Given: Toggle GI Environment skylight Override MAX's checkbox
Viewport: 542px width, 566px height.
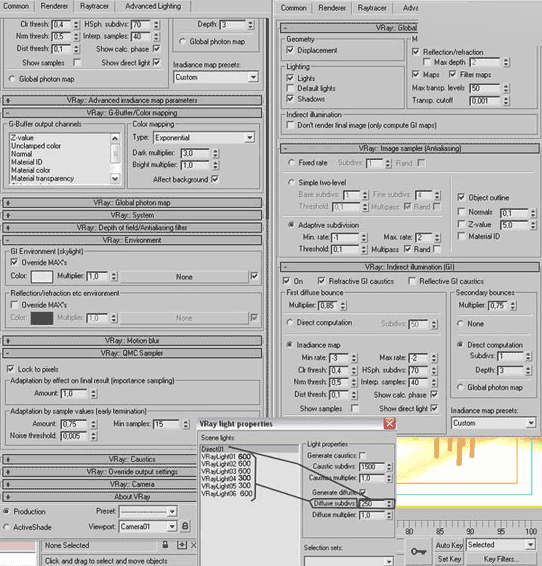Looking at the screenshot, I should [14, 262].
